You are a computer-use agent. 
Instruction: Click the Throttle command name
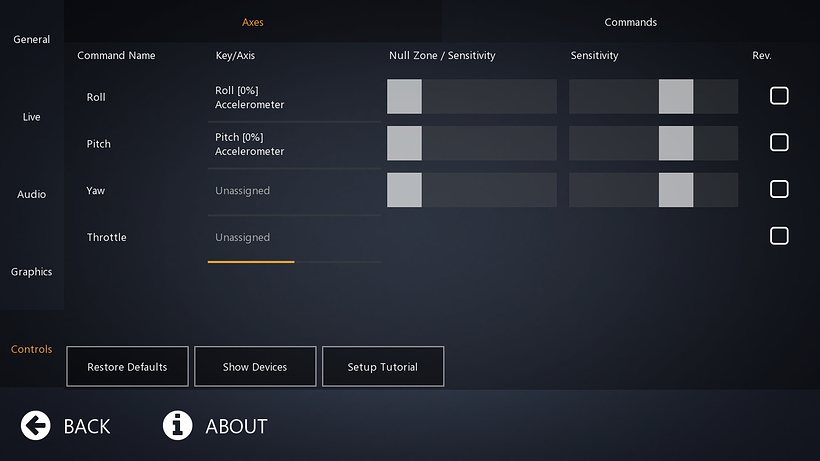pyautogui.click(x=107, y=237)
